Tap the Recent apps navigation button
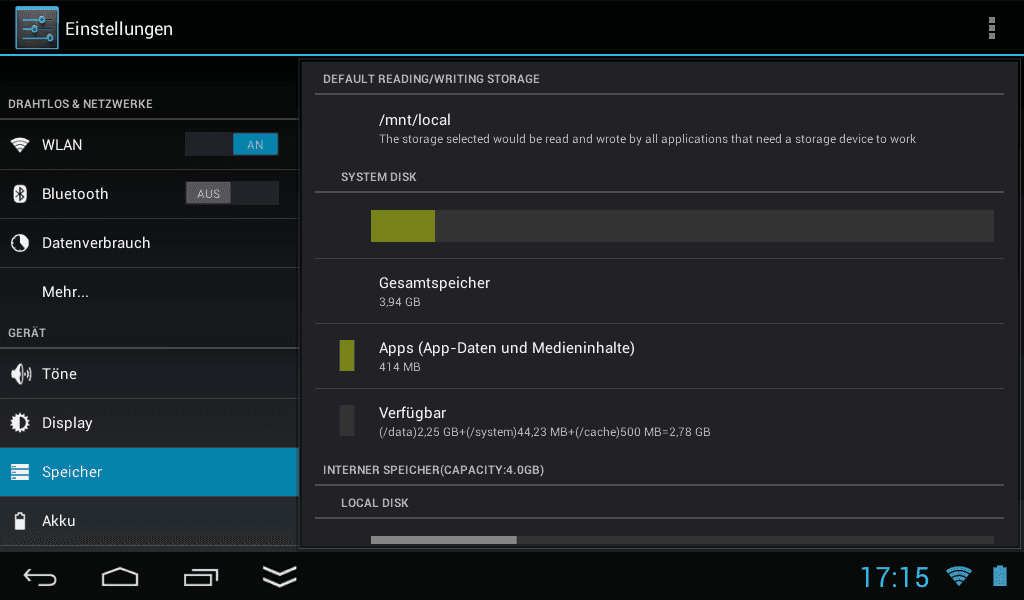 click(x=200, y=577)
